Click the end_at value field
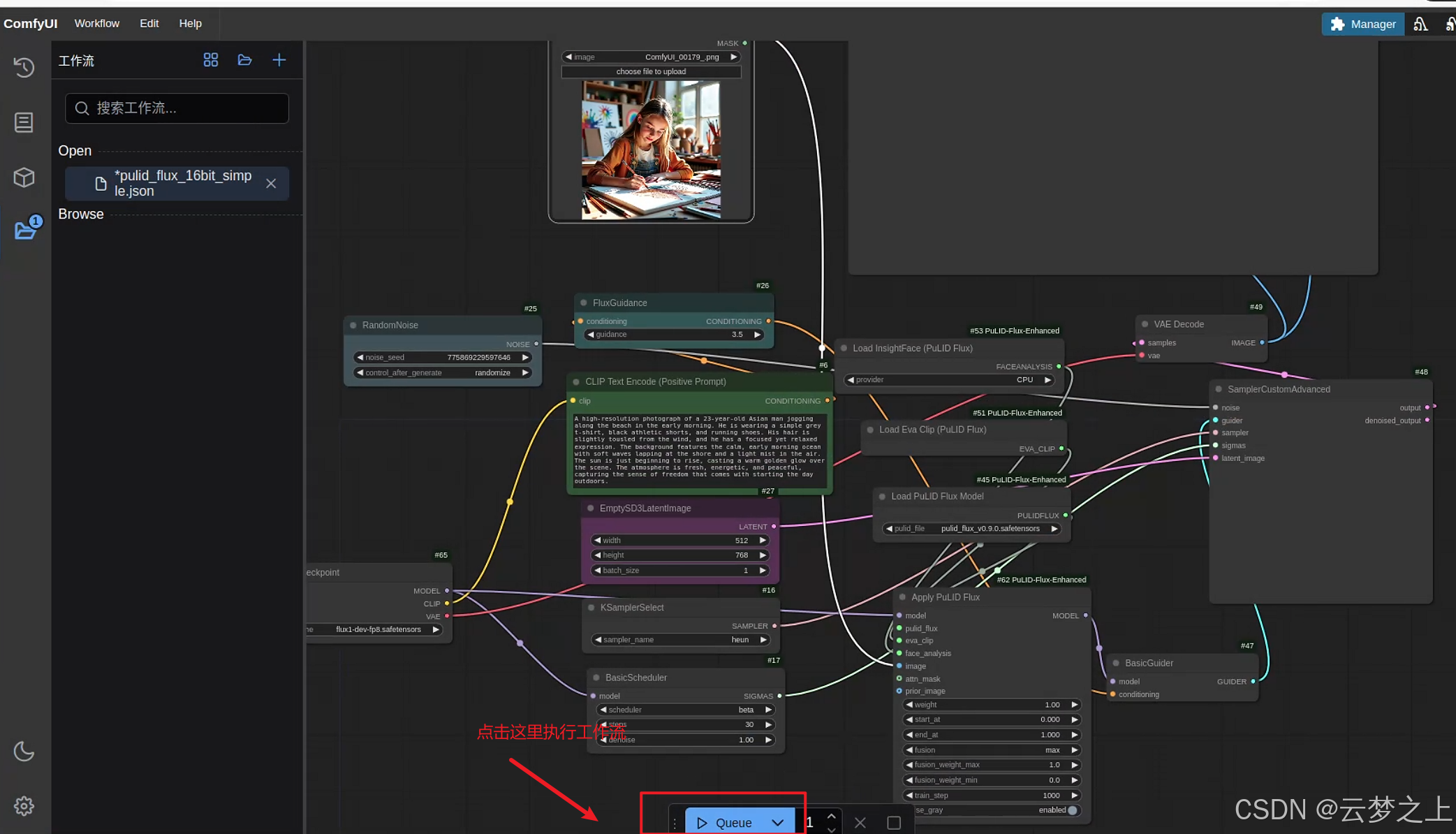 point(992,735)
